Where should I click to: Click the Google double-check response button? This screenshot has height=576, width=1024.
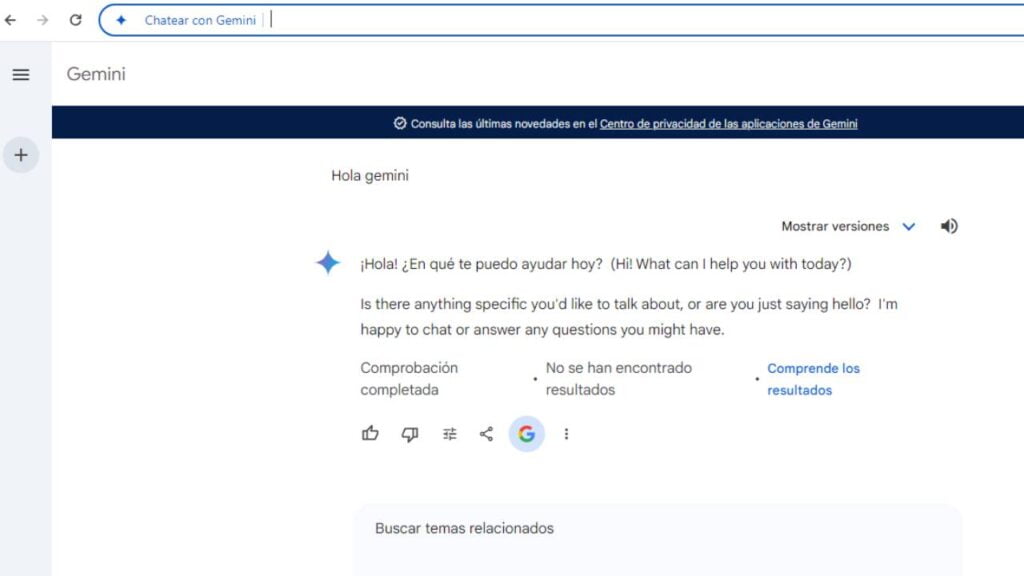[526, 434]
